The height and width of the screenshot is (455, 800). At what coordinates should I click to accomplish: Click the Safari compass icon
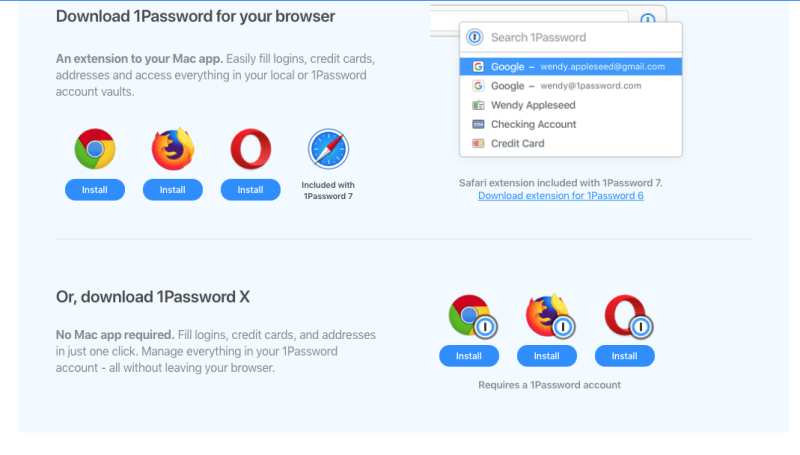[328, 149]
